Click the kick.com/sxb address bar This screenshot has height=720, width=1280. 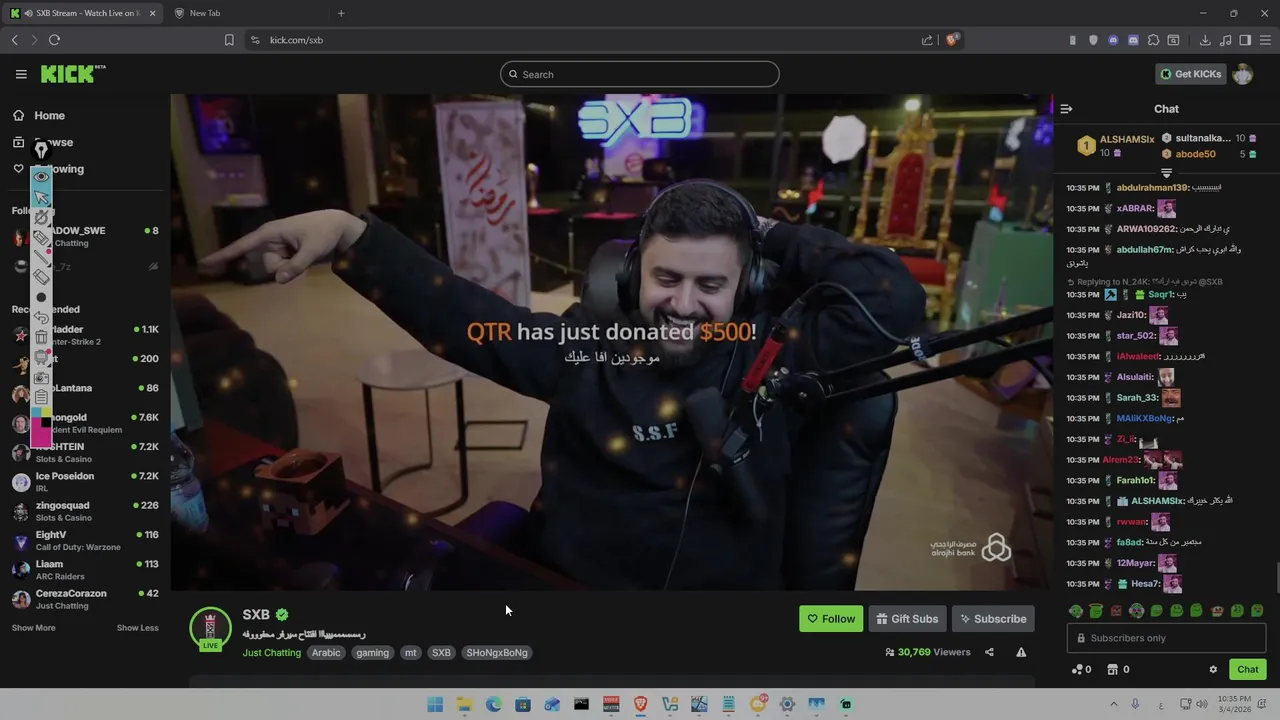(590, 40)
